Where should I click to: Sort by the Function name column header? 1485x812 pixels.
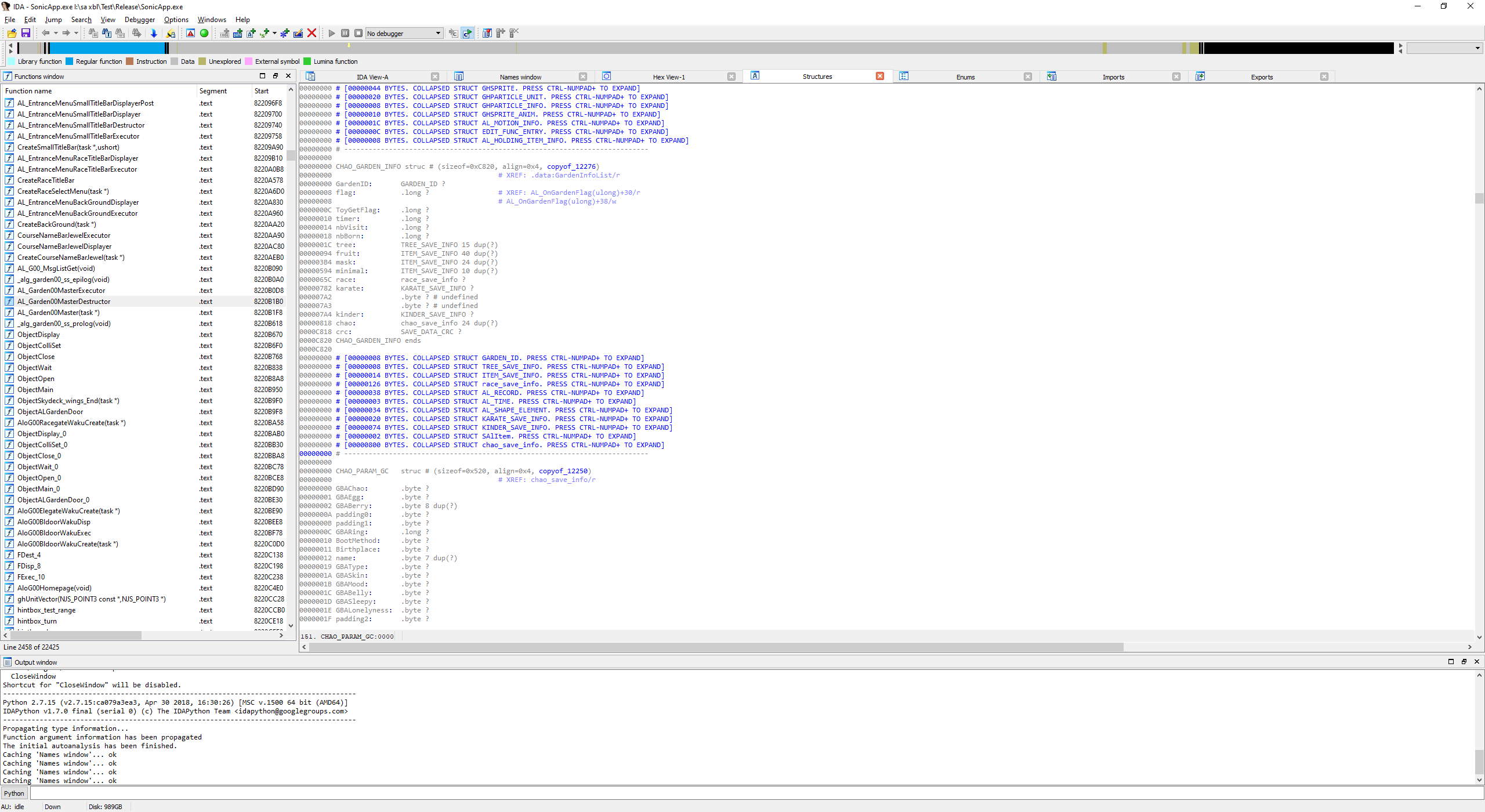[x=100, y=91]
